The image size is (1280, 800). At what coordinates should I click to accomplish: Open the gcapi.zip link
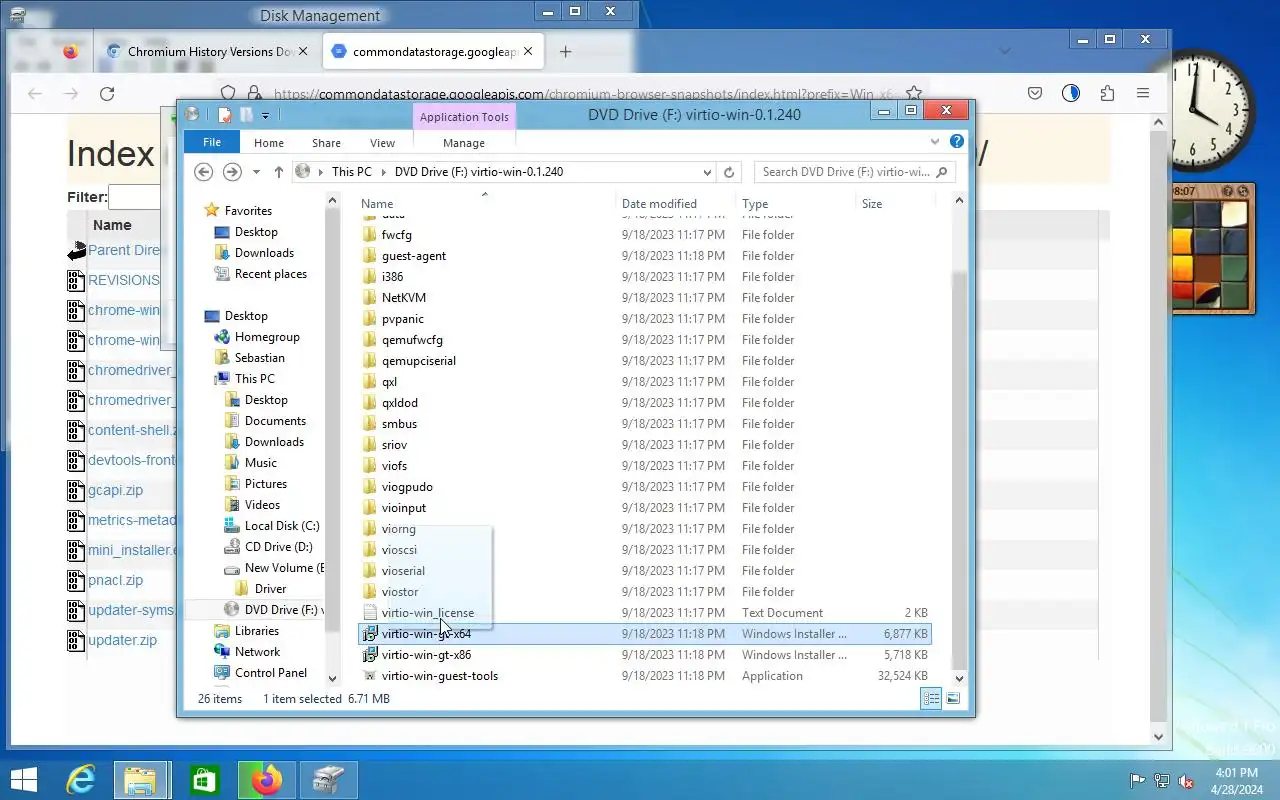pyautogui.click(x=115, y=490)
